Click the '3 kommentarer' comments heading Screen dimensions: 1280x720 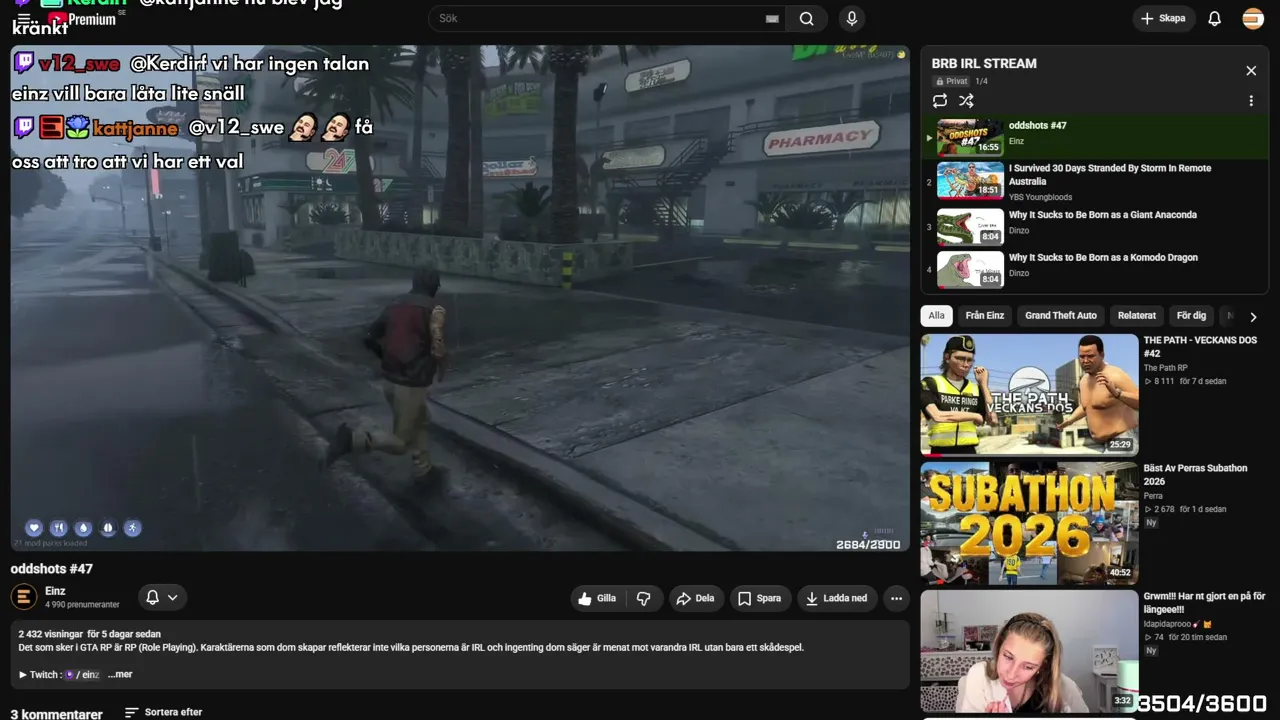tap(57, 714)
